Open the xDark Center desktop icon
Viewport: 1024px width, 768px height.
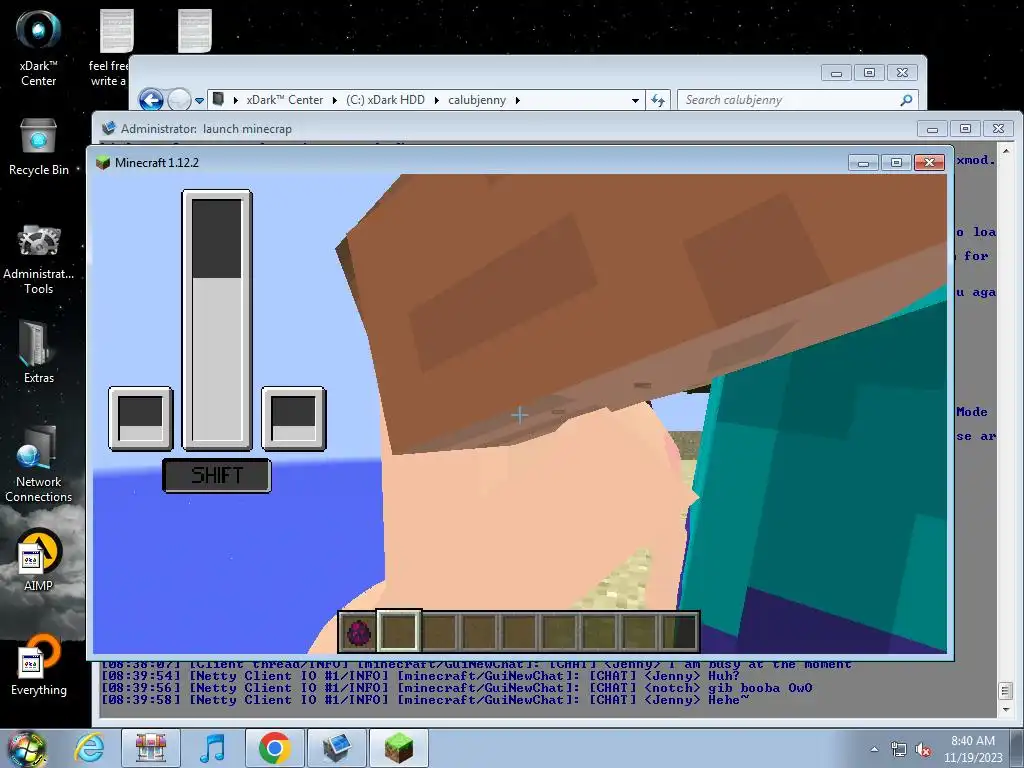pos(38,47)
